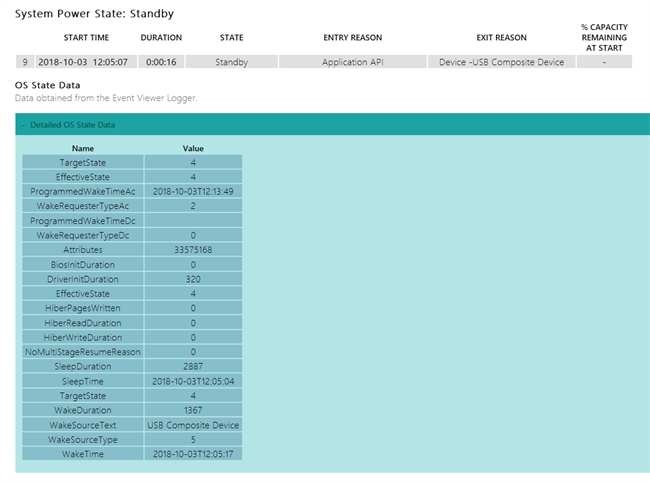
Task: Select the SleepDuration value 2887
Action: tap(193, 366)
